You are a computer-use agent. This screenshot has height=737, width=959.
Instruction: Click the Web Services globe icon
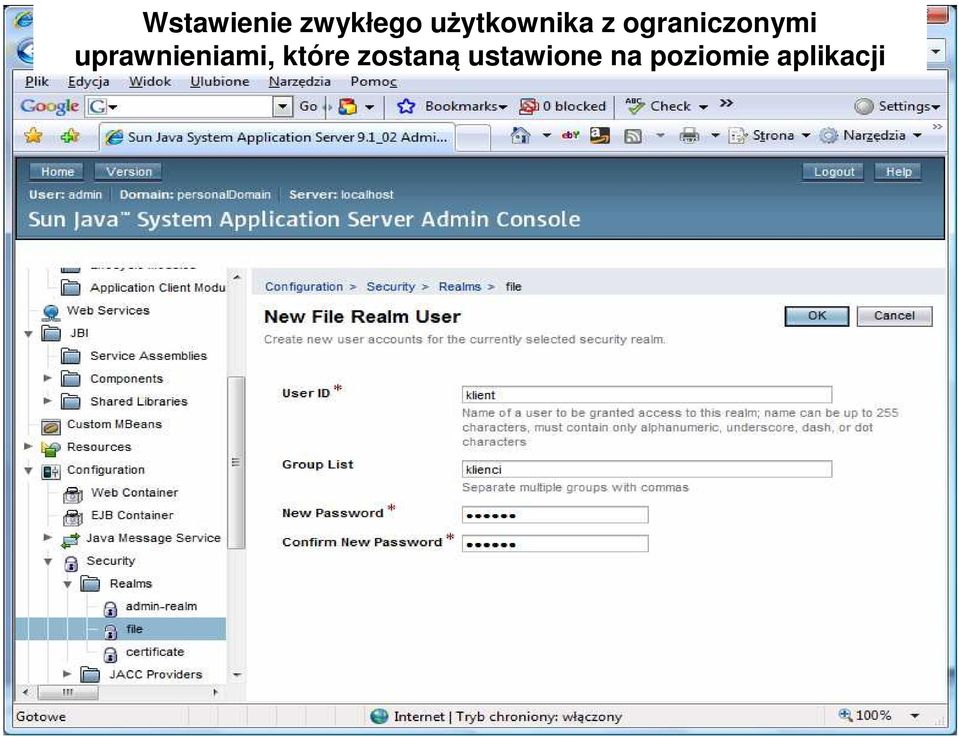[x=51, y=311]
